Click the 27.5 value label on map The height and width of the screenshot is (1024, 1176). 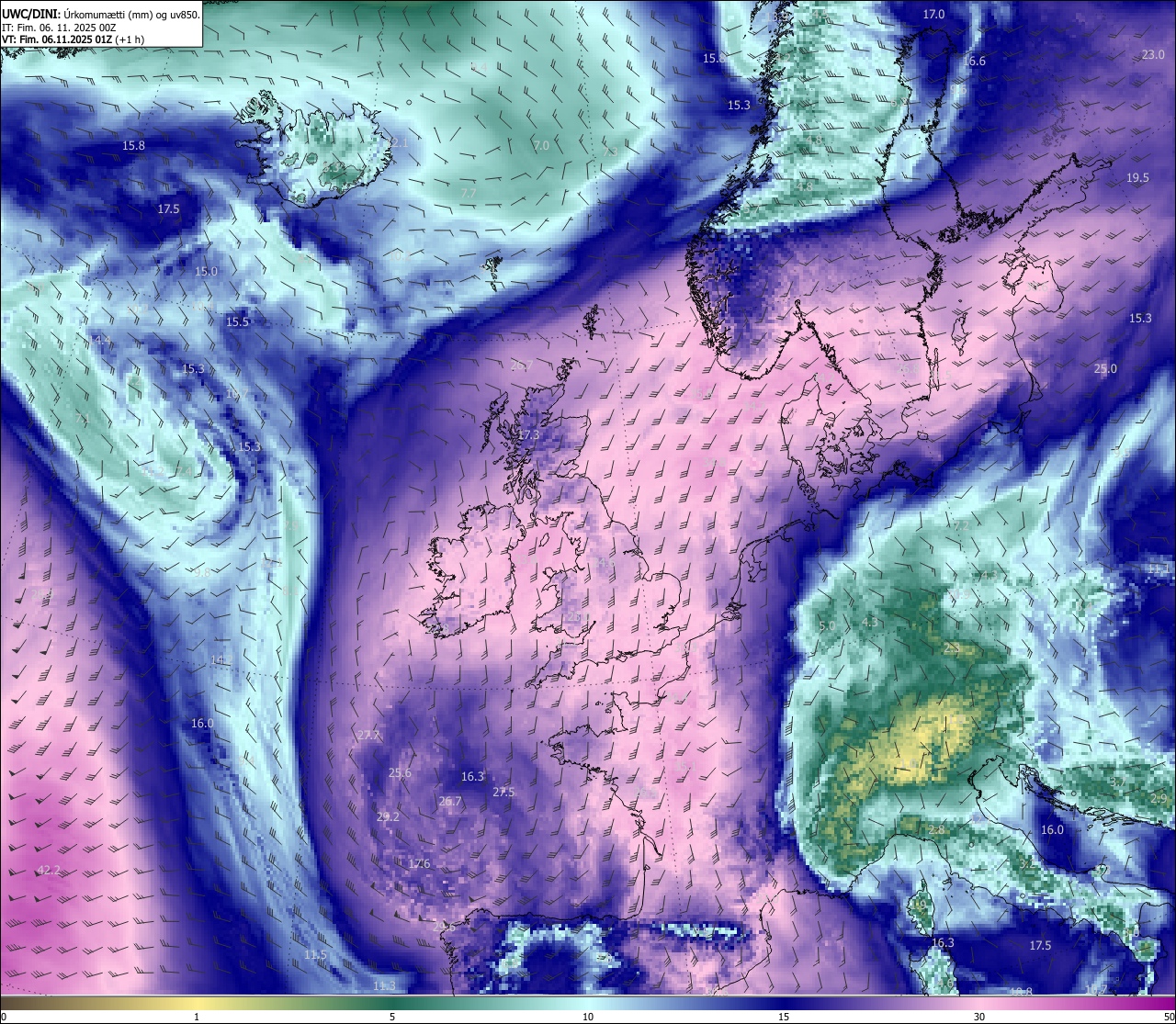pyautogui.click(x=503, y=793)
